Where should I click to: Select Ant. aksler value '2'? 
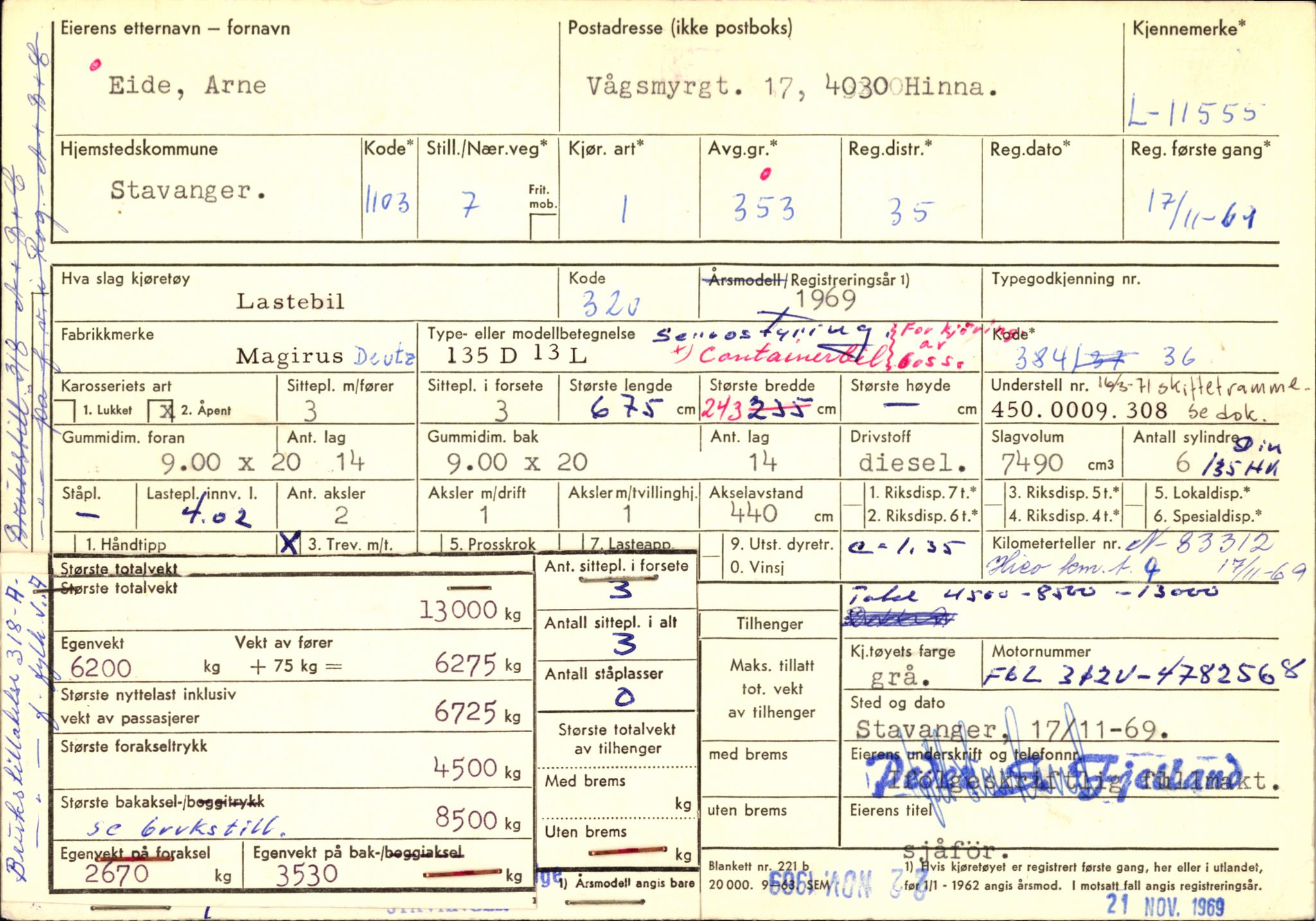coord(341,515)
